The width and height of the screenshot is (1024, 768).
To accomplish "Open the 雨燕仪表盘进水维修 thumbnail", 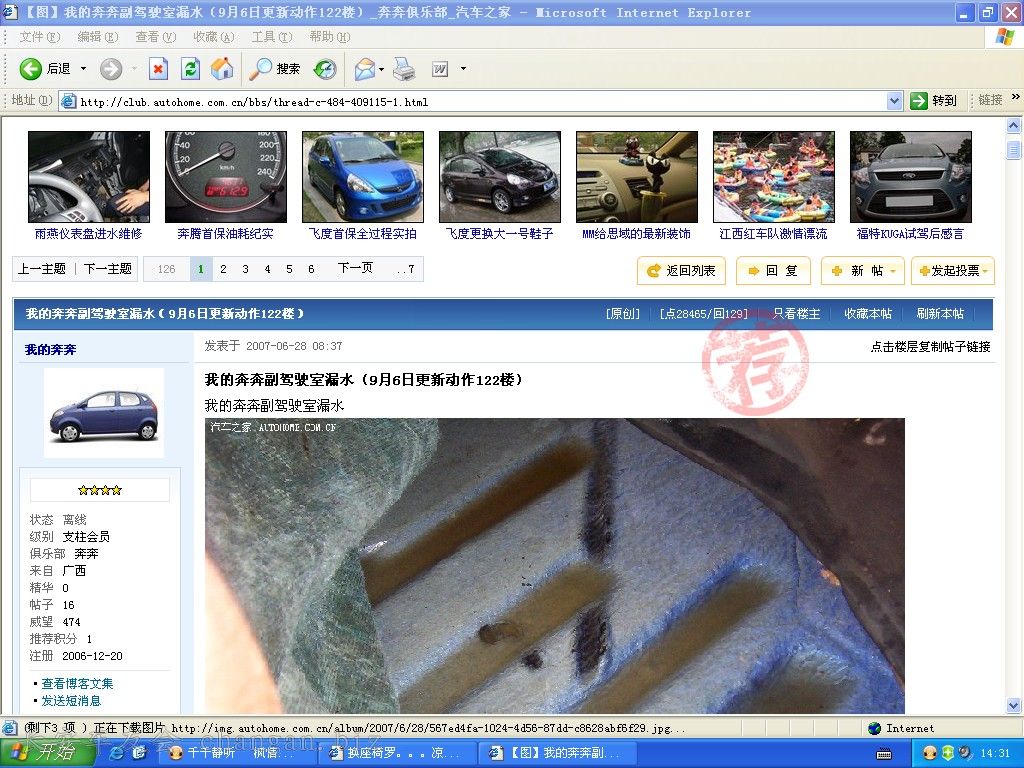I will [x=89, y=177].
